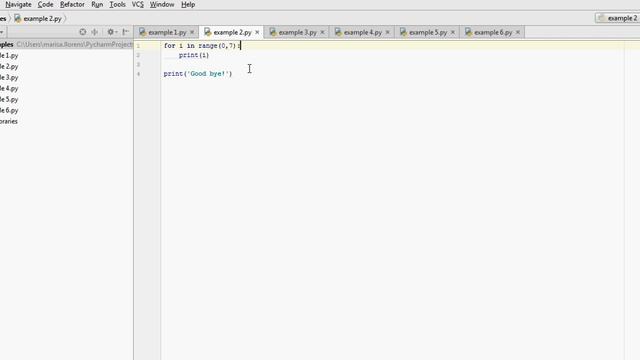Click the Python file icon on example 6.py tab
Image resolution: width=640 pixels, height=360 pixels.
(468, 32)
